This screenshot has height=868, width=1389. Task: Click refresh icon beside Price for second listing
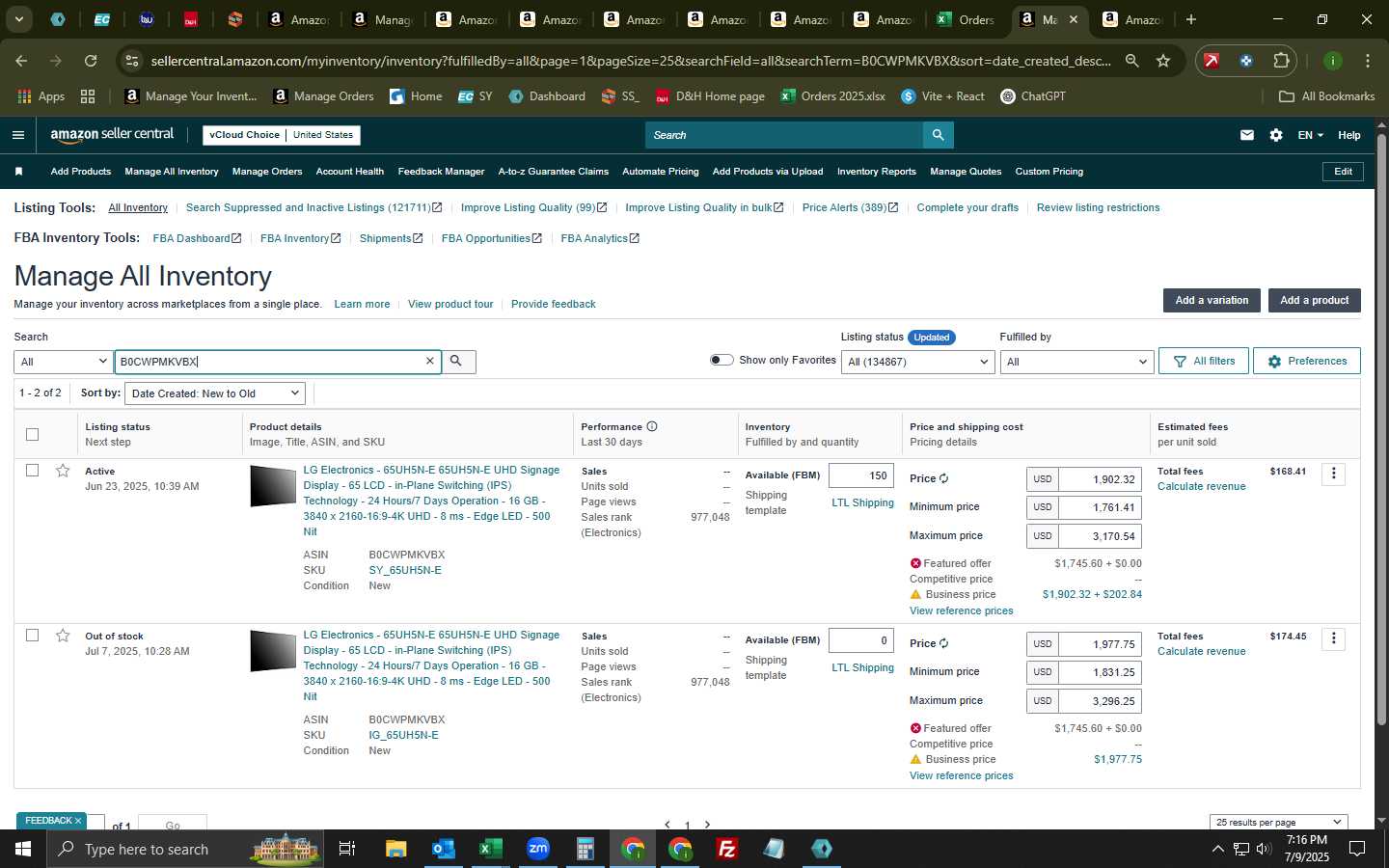pos(944,643)
